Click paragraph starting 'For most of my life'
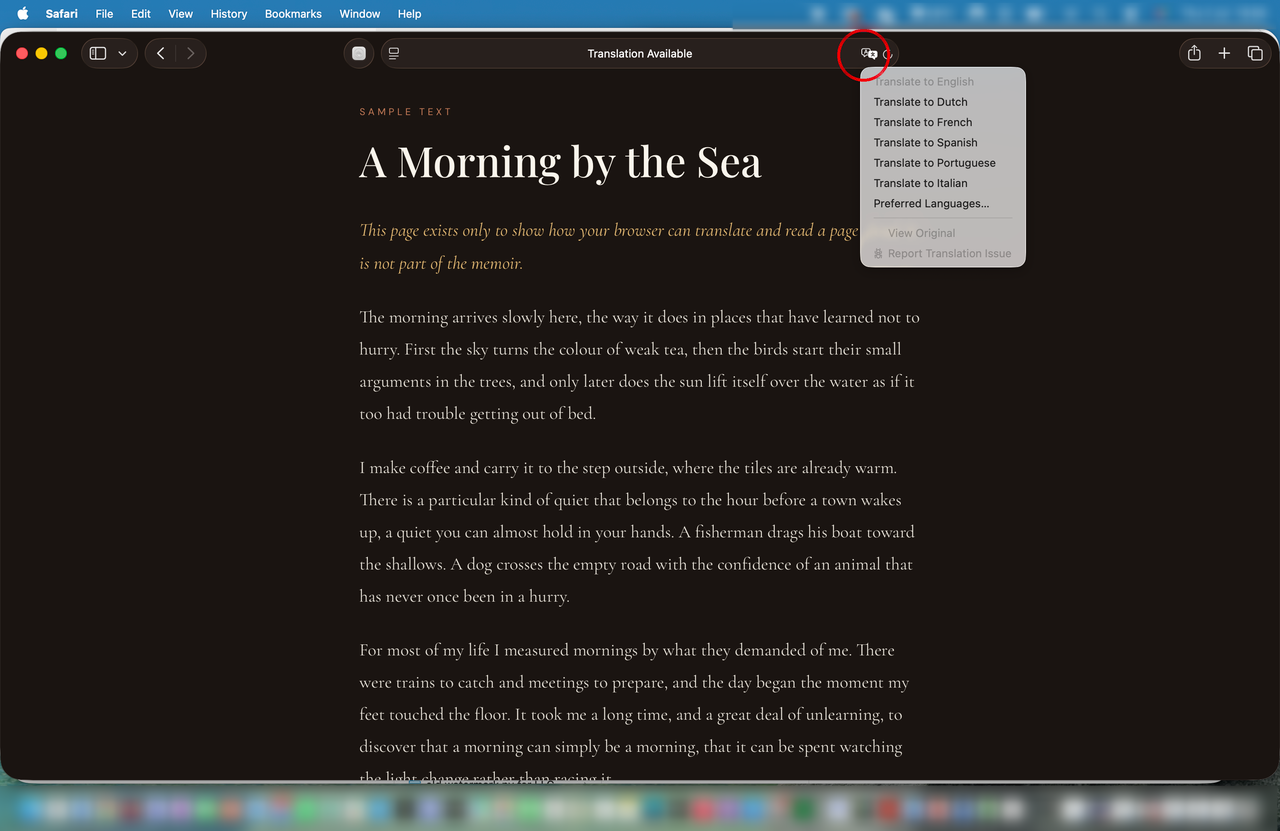This screenshot has height=831, width=1280. point(635,714)
